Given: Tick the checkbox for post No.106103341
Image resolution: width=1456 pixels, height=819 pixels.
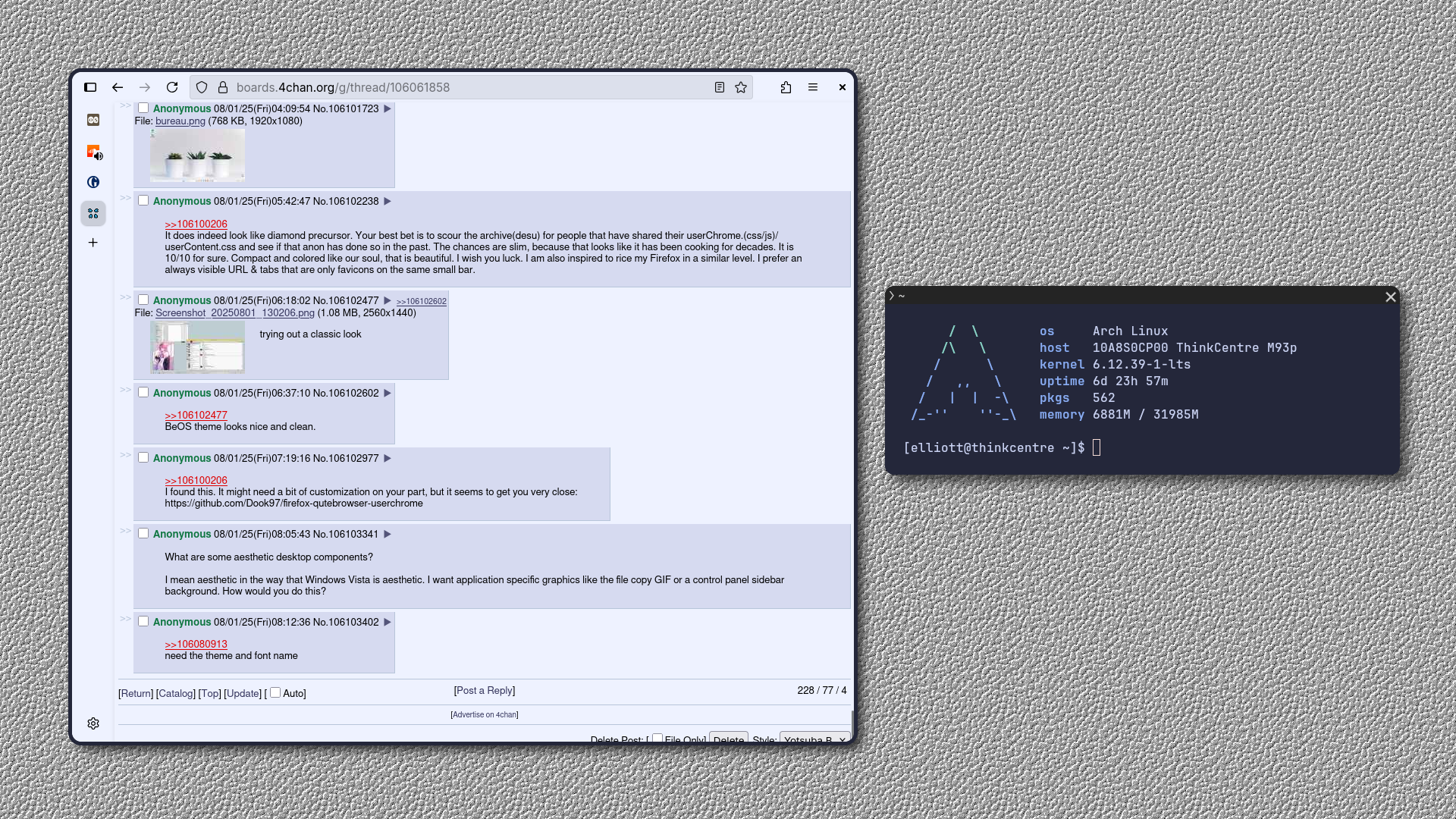Looking at the screenshot, I should pyautogui.click(x=143, y=533).
